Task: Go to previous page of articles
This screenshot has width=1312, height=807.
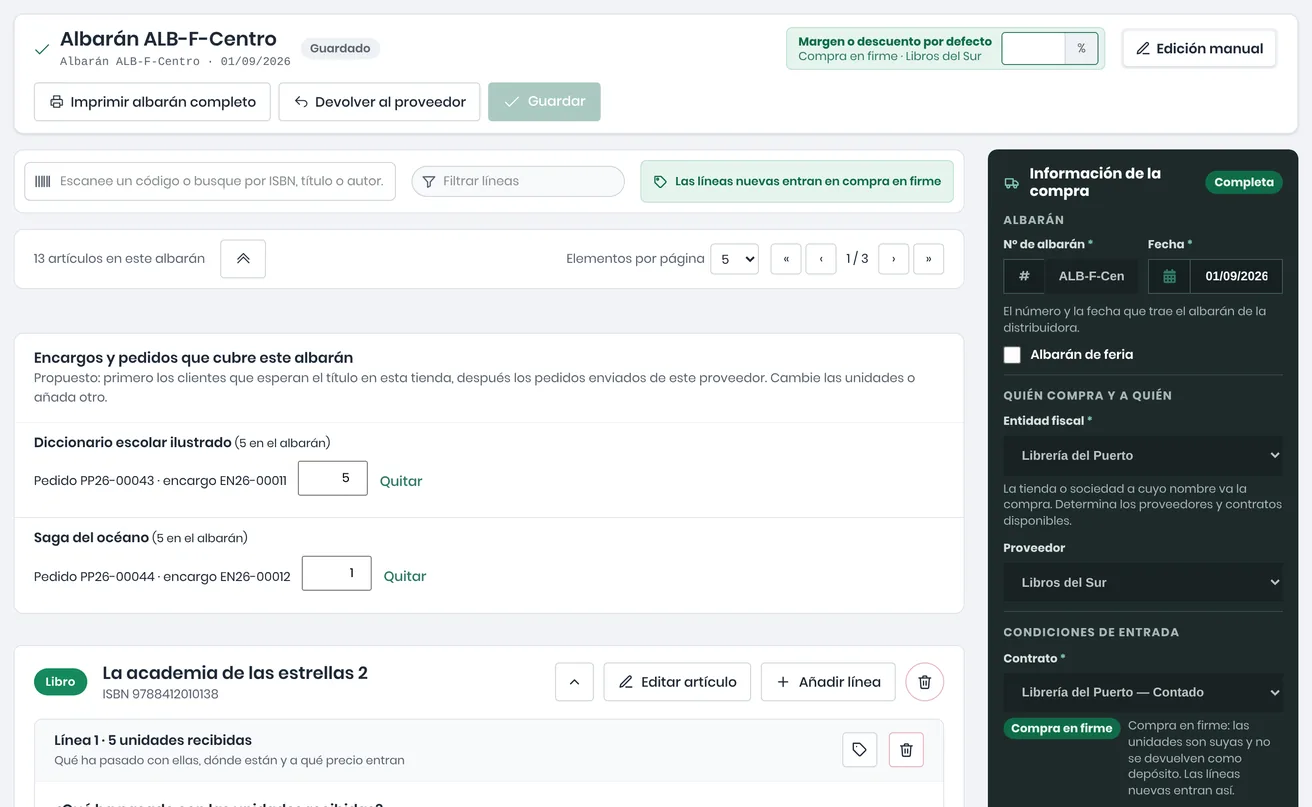Action: pyautogui.click(x=821, y=259)
